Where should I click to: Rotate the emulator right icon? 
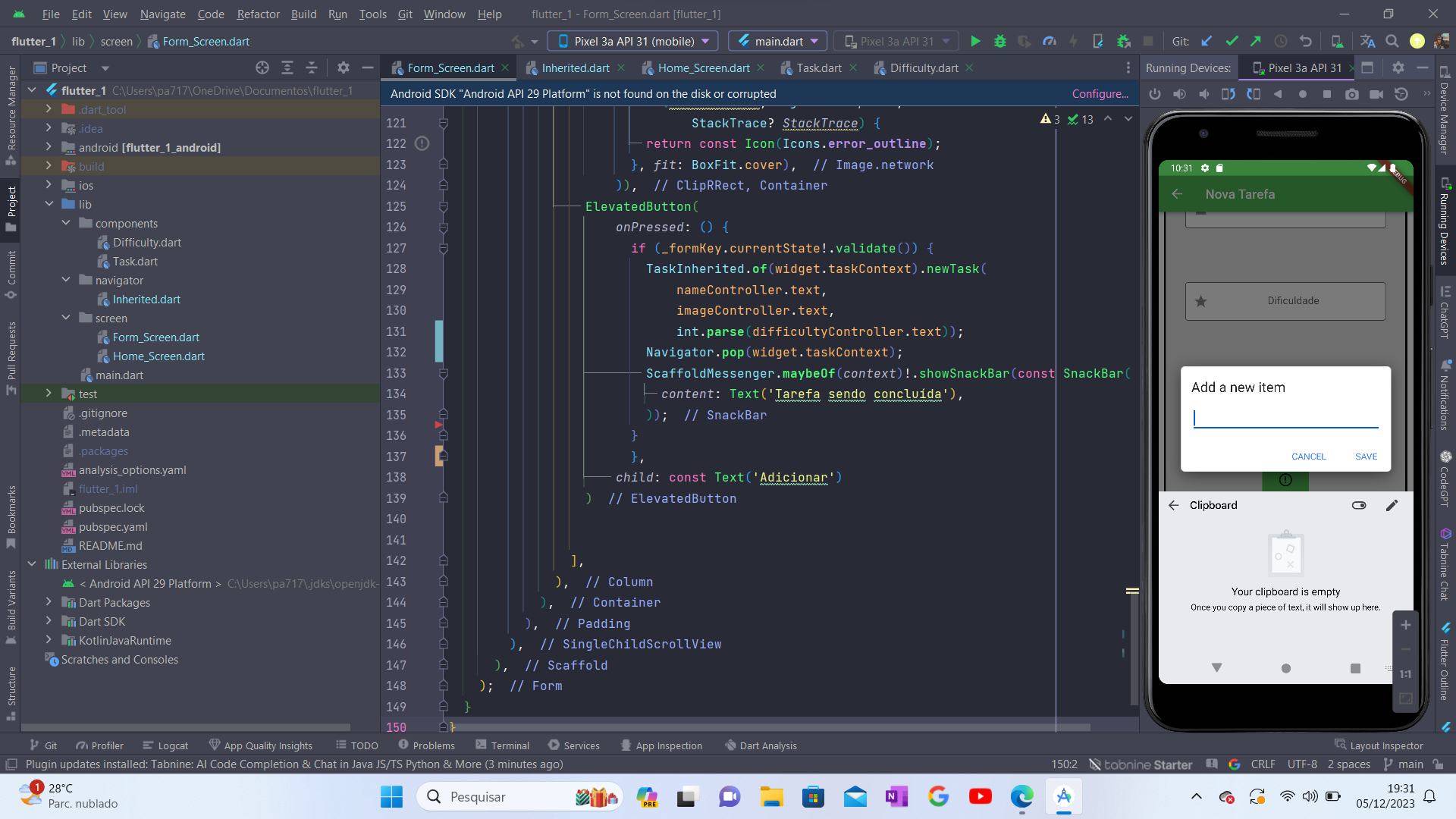1254,94
